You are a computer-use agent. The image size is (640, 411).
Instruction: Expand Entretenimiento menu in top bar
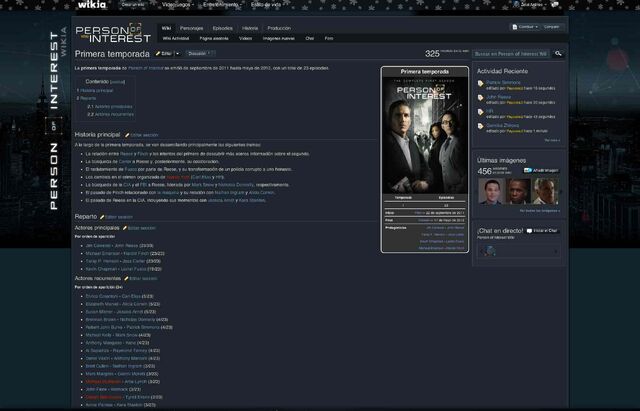point(220,5)
